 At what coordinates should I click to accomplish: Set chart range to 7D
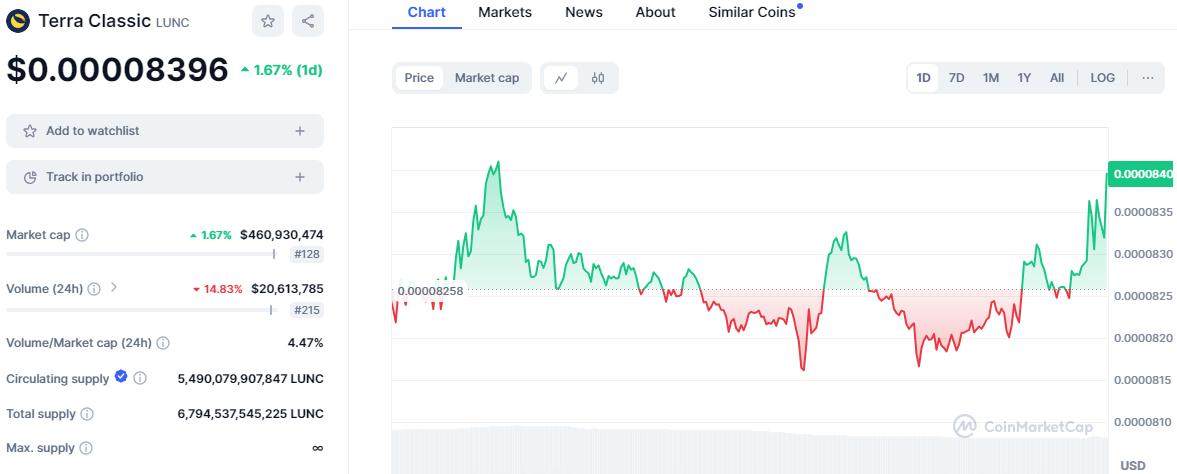[956, 78]
